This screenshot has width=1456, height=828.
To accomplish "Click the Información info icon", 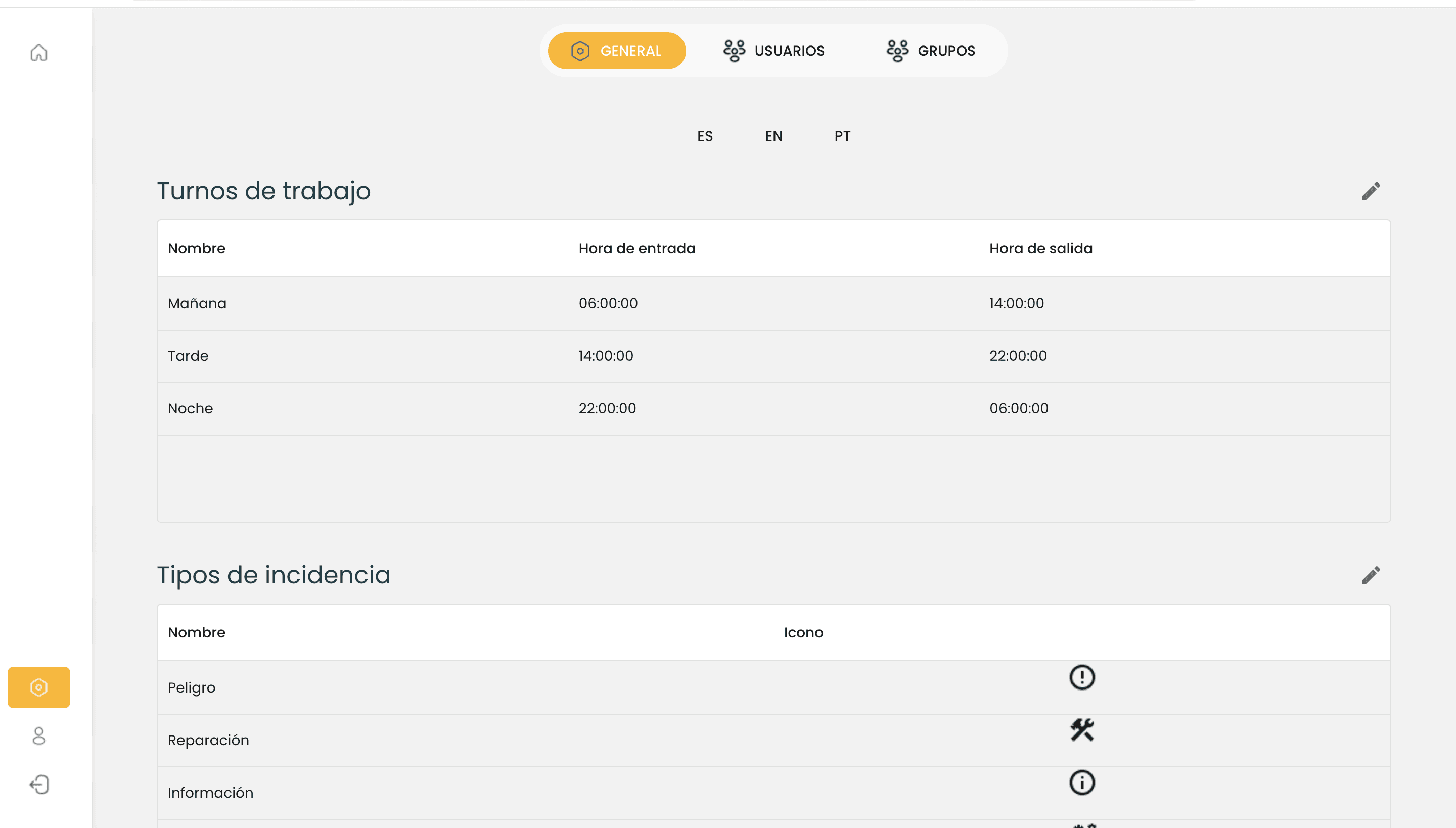I will pyautogui.click(x=1081, y=783).
